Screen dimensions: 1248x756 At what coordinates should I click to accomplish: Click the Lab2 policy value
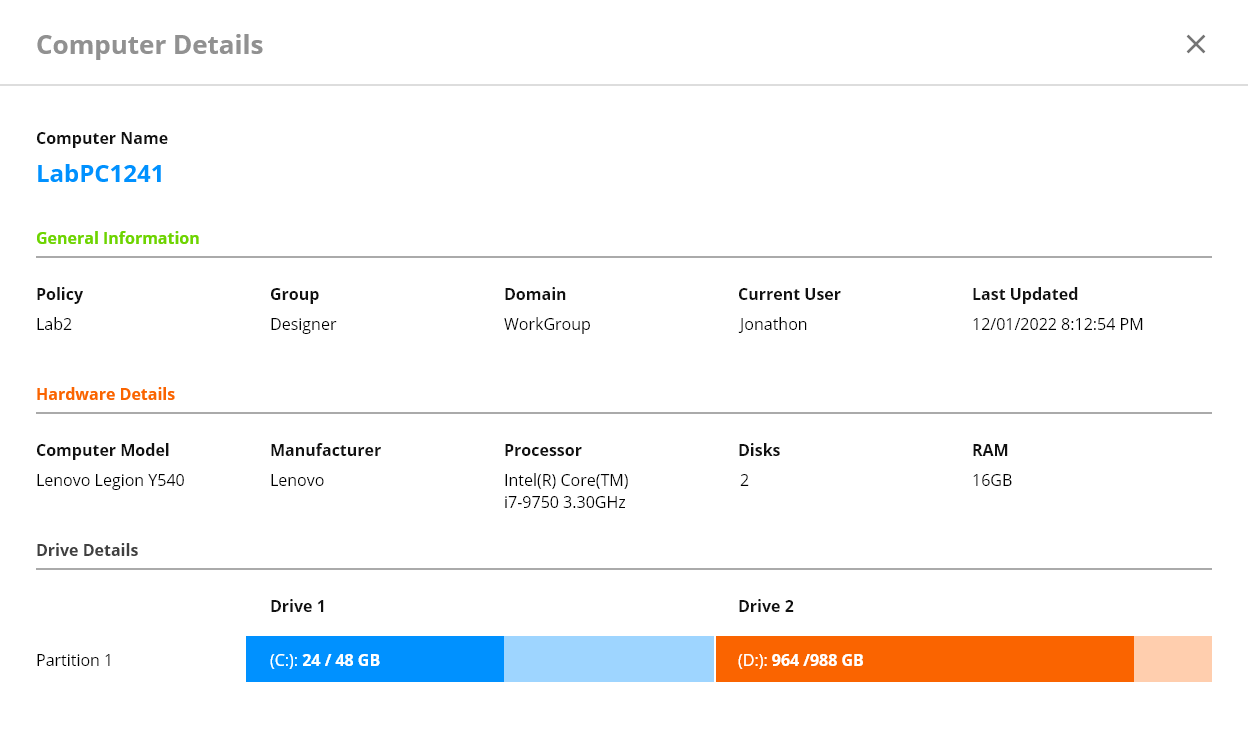tap(53, 324)
